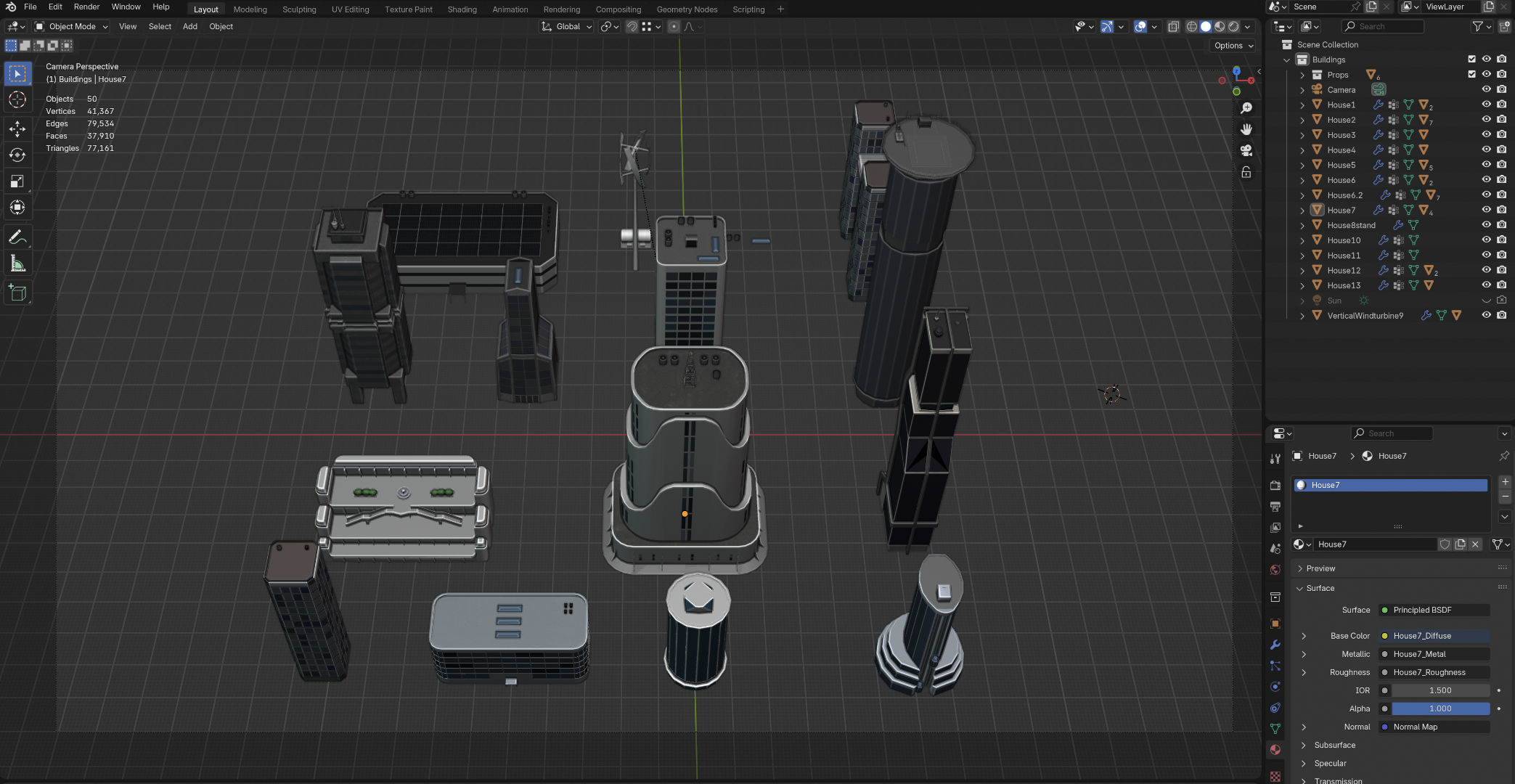The height and width of the screenshot is (784, 1515).
Task: Click the lock camera to view icon
Action: (1246, 173)
